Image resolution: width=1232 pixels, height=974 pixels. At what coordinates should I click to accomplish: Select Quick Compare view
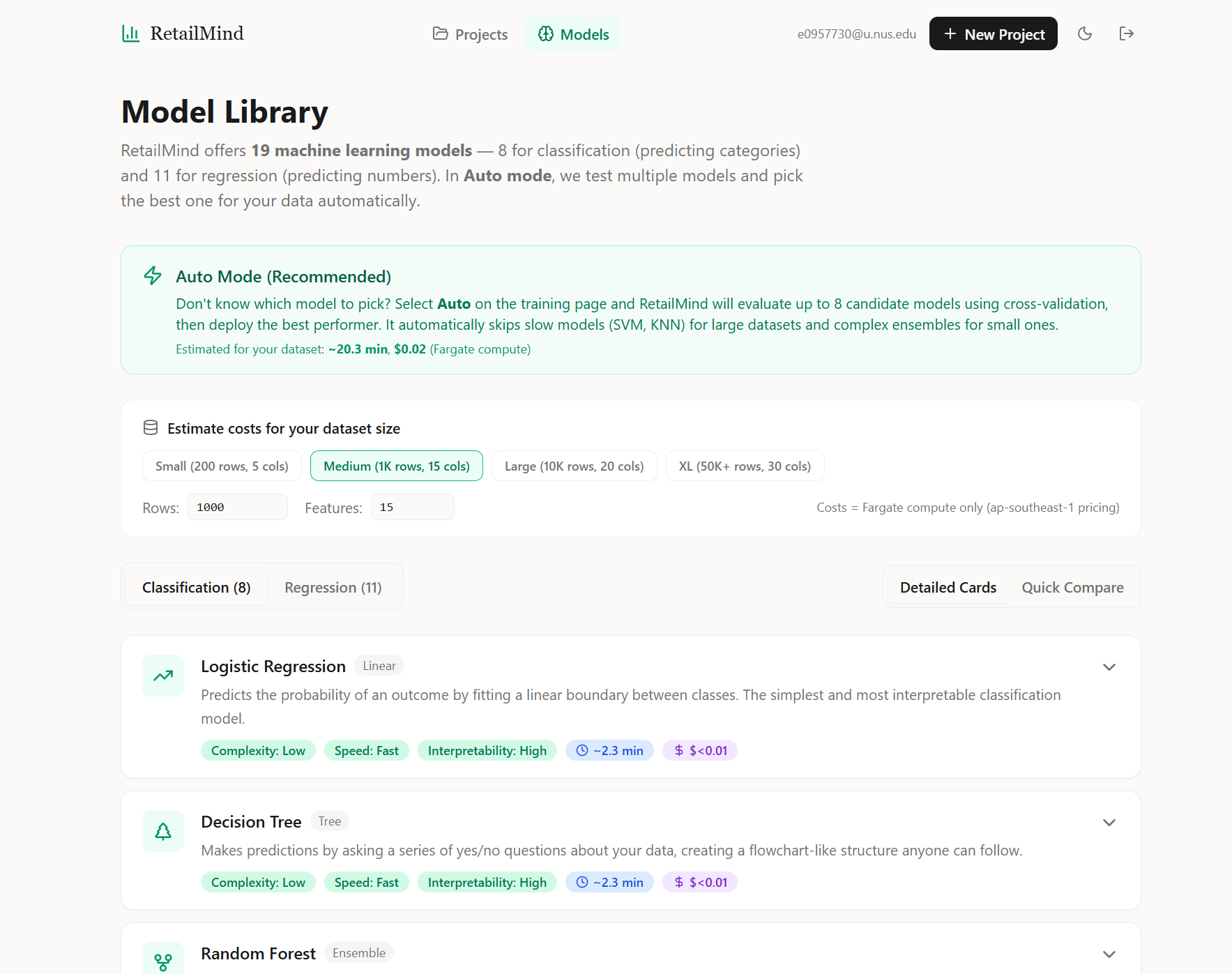(x=1072, y=587)
